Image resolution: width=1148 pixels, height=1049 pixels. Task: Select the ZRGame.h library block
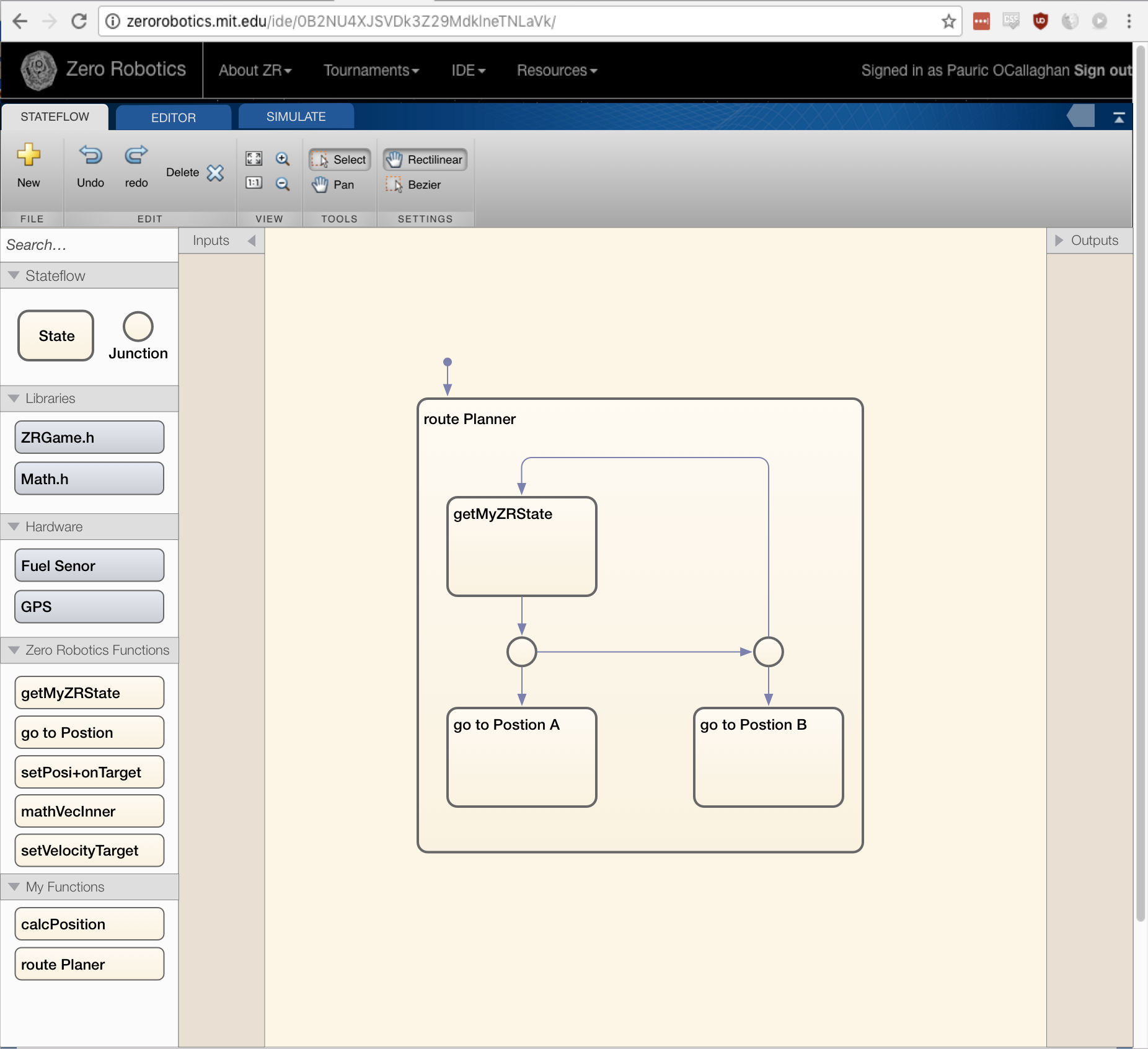click(89, 438)
